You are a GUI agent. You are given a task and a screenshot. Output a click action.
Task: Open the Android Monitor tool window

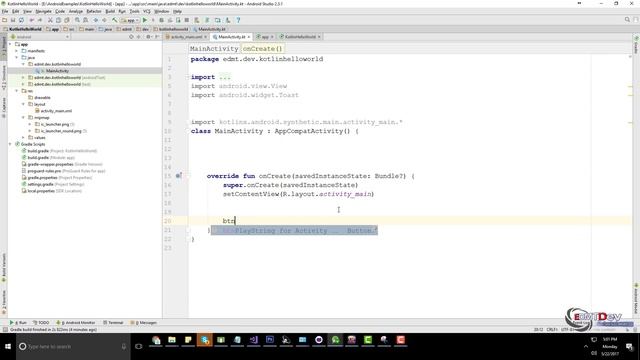click(x=76, y=322)
